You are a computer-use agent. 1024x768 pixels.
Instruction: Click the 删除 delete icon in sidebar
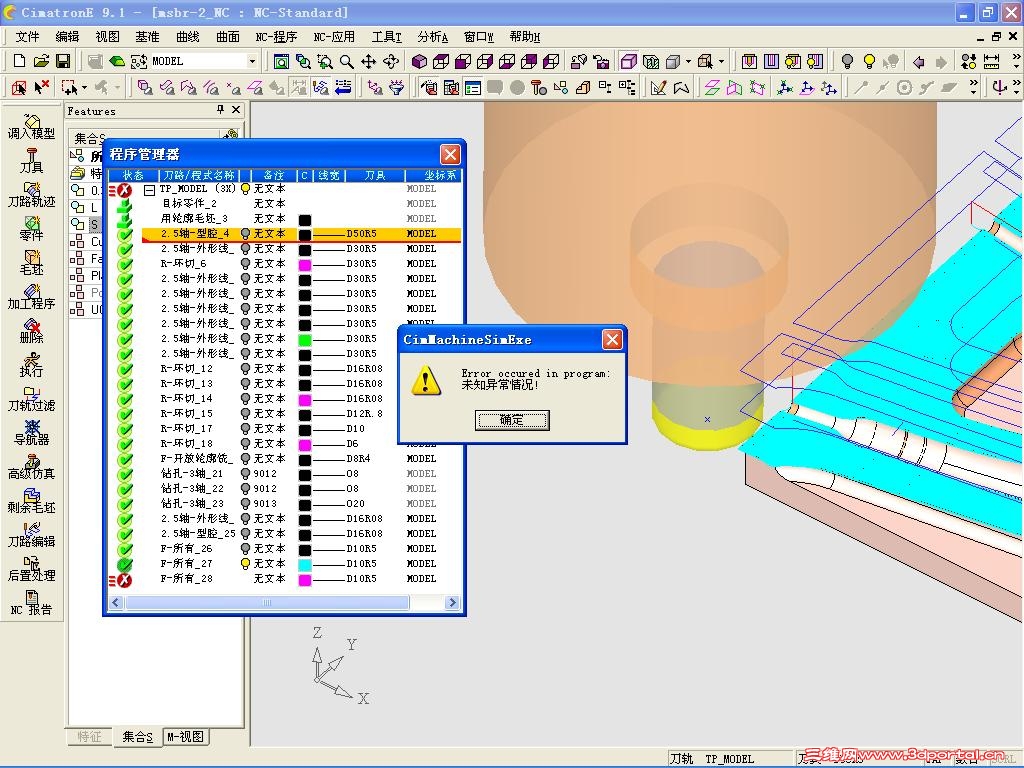click(x=31, y=330)
